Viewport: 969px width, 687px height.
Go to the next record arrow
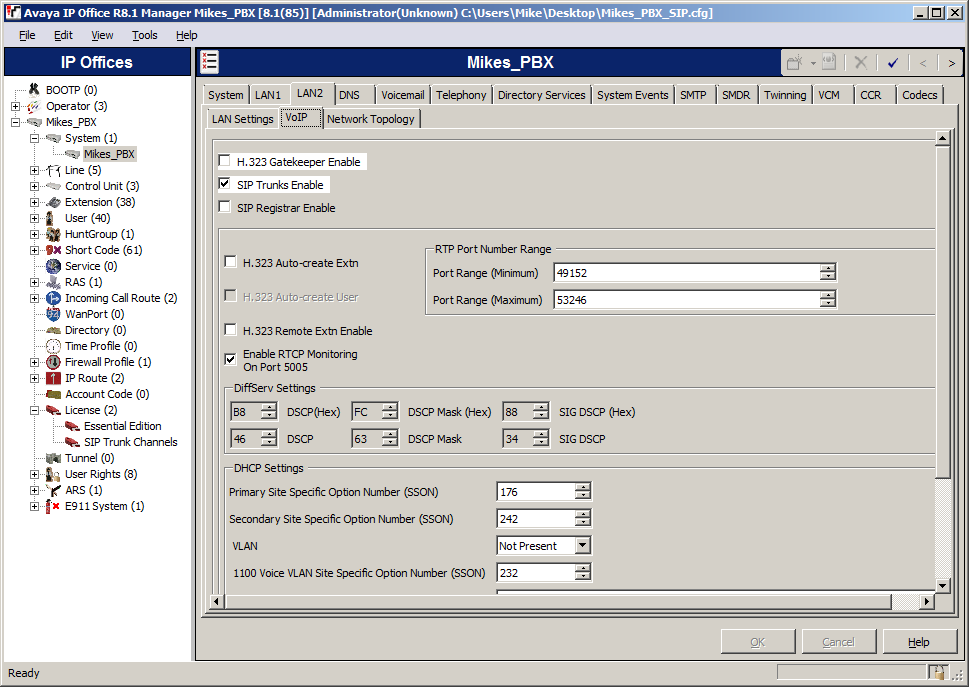point(951,62)
